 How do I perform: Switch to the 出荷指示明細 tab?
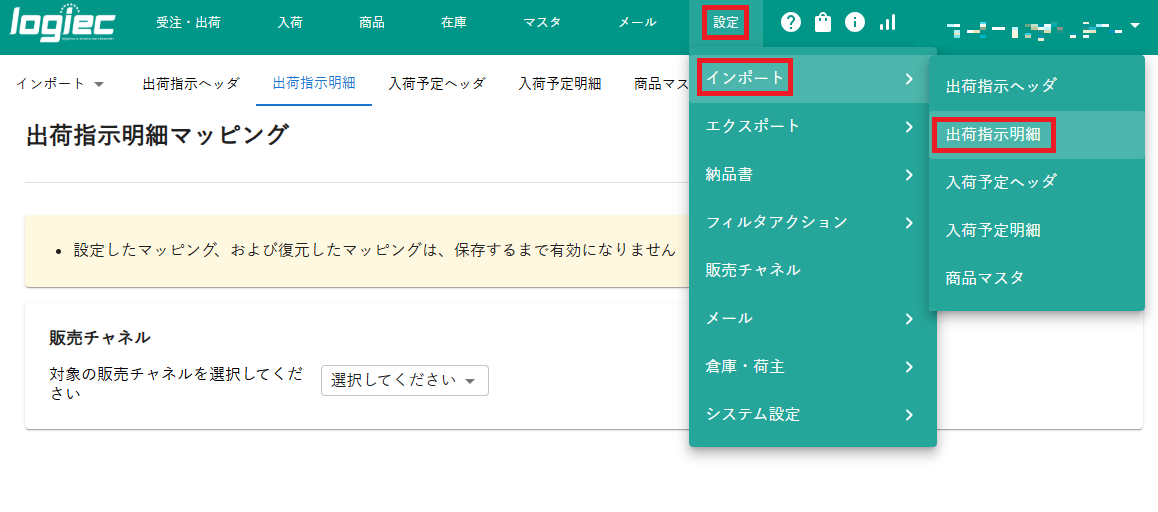314,83
